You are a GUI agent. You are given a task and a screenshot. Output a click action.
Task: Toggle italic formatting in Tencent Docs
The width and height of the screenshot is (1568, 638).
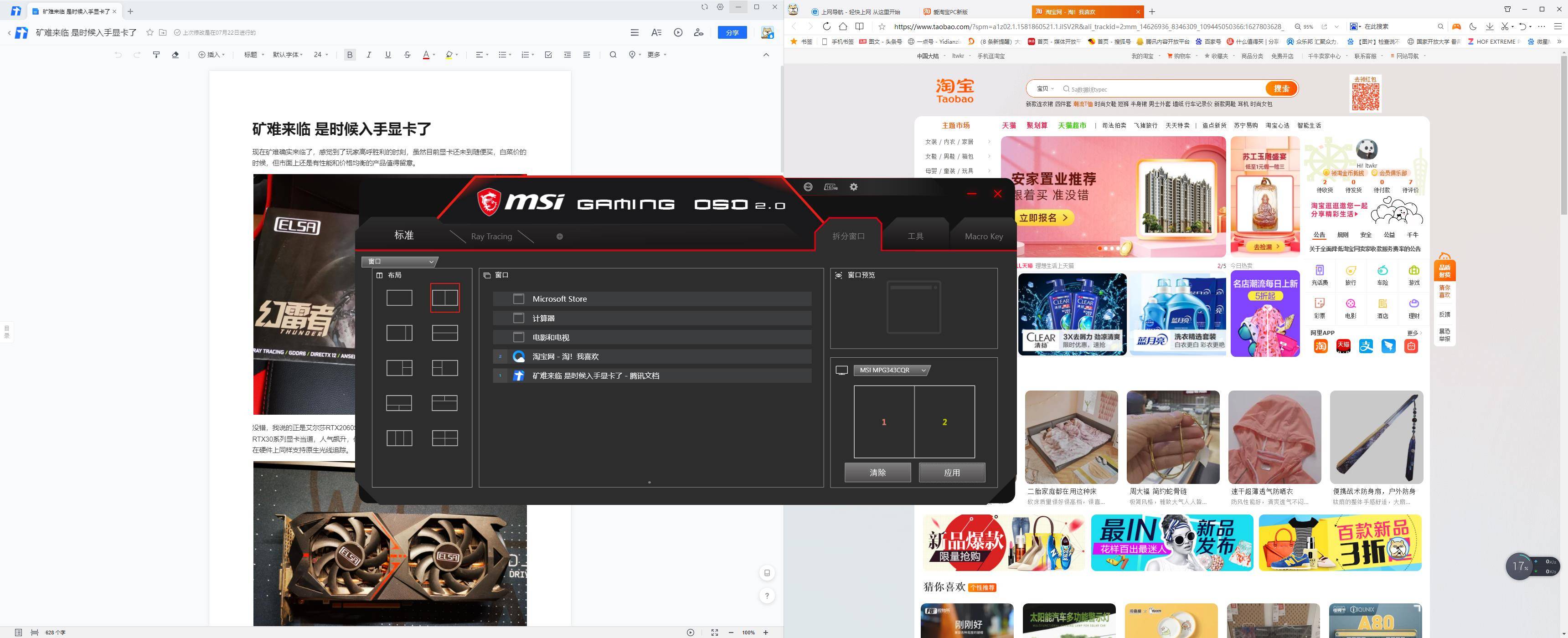click(369, 55)
